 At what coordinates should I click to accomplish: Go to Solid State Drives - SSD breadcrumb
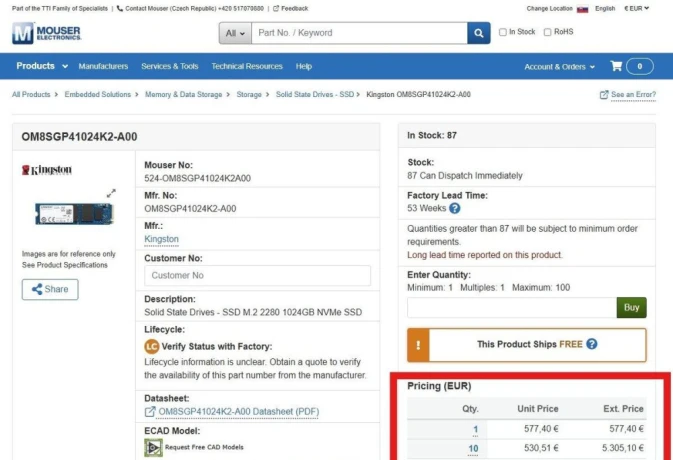coord(315,94)
